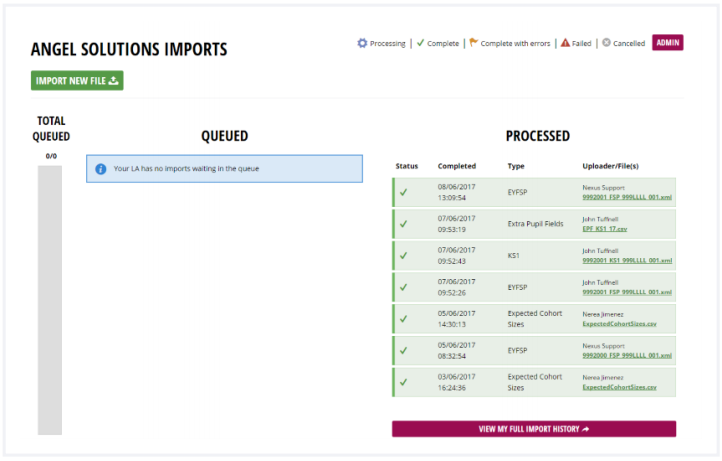
Task: Click the Complete checkmark legend icon
Action: tap(420, 43)
